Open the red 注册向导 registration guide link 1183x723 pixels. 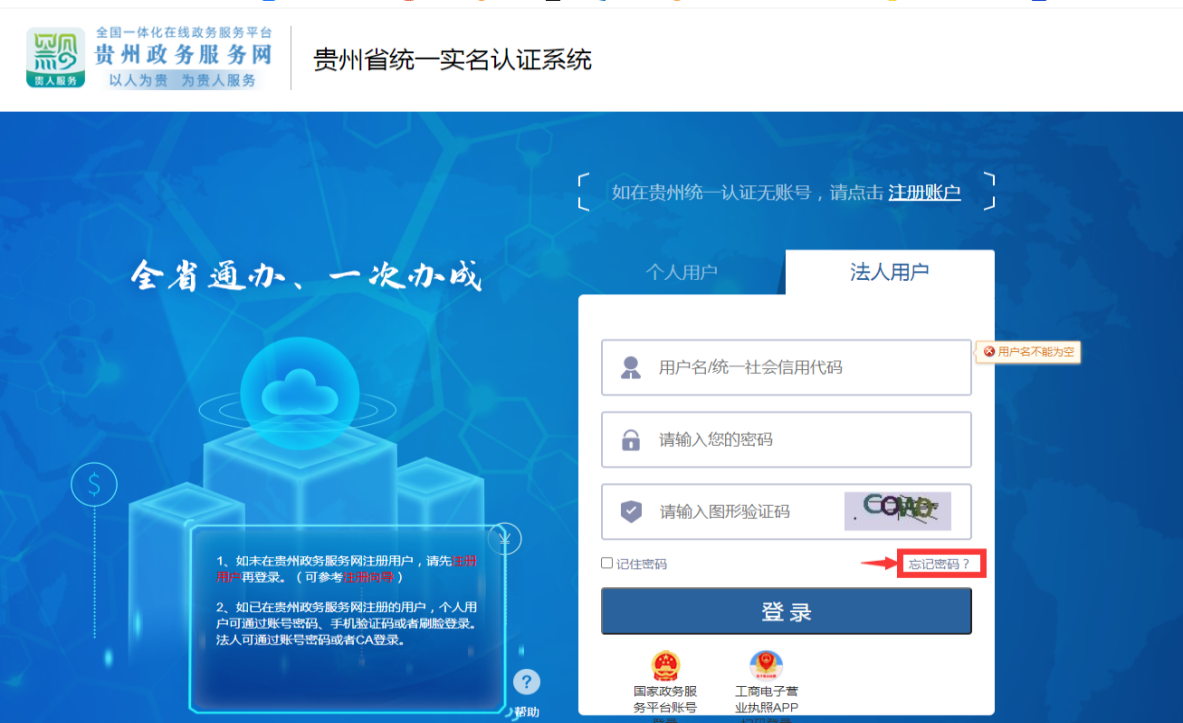372,577
